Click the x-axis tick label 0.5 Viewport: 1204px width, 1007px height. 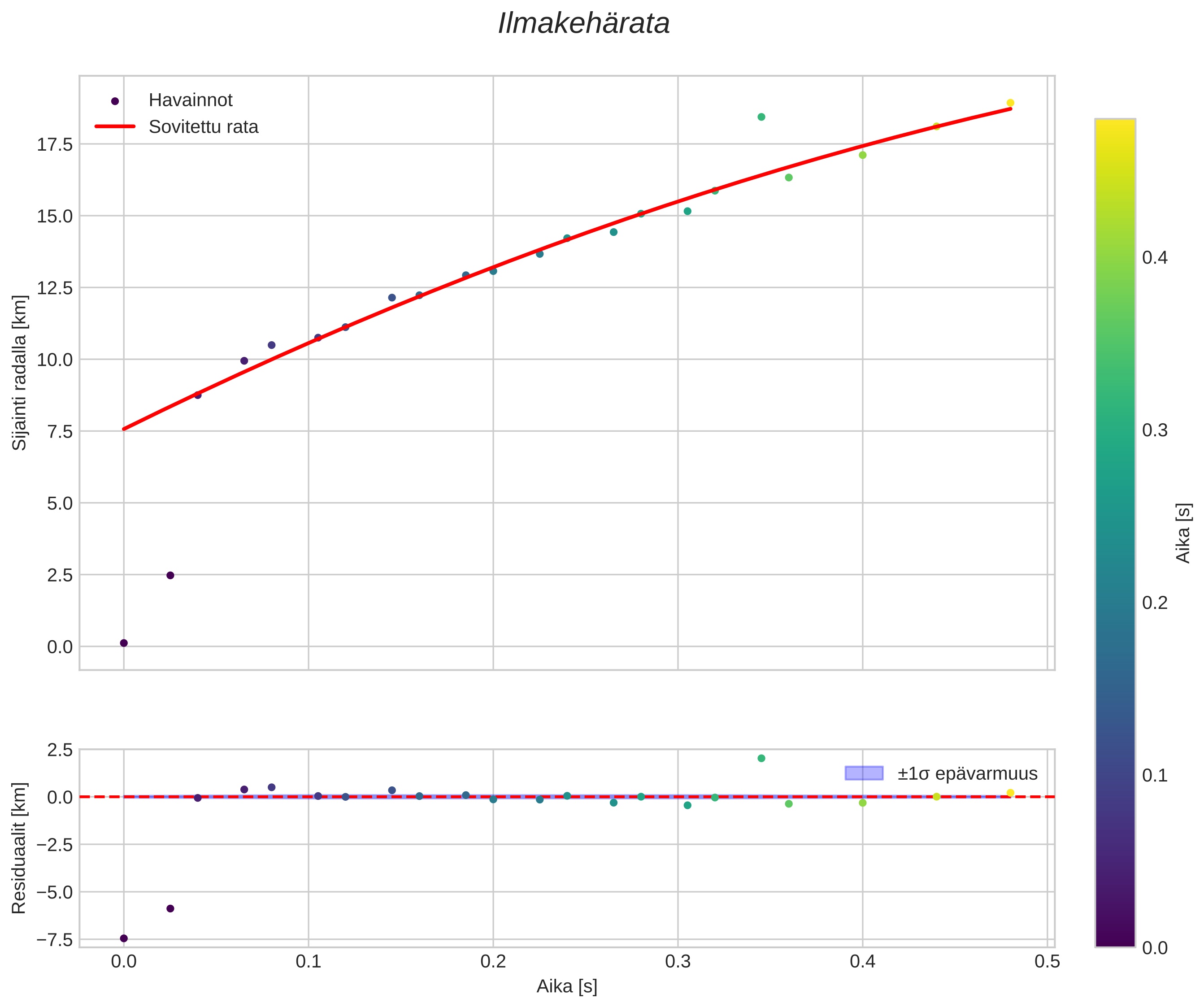click(1047, 962)
